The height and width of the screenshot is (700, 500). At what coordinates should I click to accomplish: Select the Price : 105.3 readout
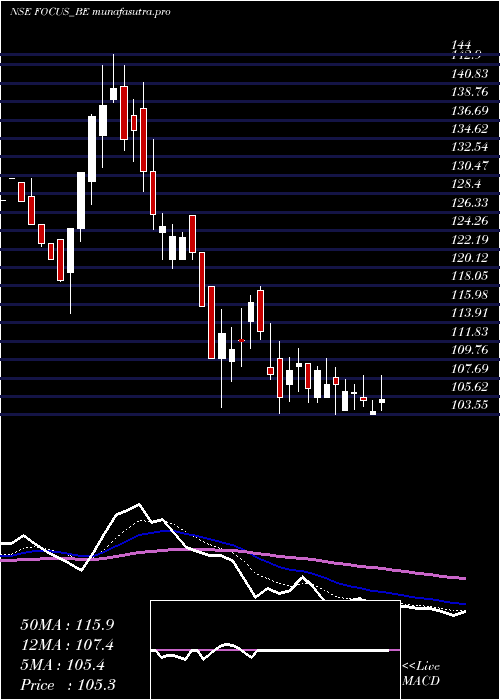click(x=68, y=685)
